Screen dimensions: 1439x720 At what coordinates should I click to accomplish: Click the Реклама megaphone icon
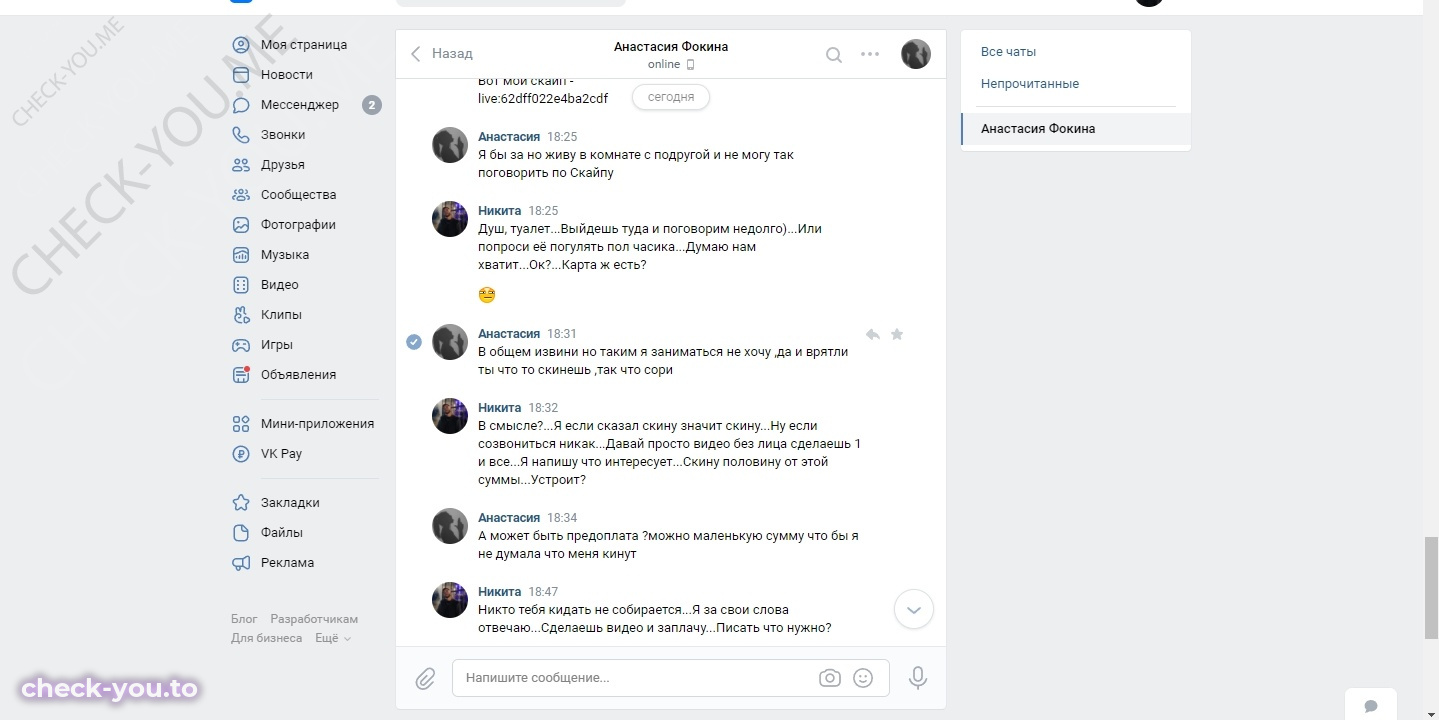coord(241,563)
